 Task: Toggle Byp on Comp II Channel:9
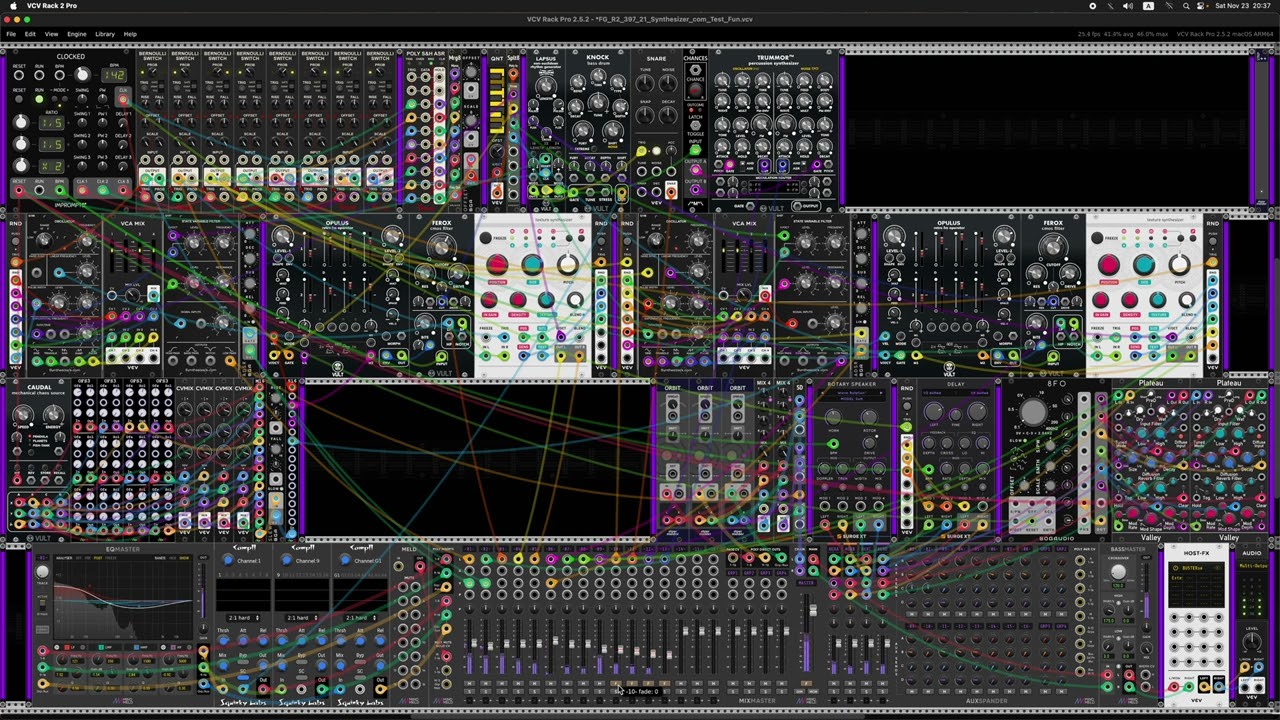[301, 662]
